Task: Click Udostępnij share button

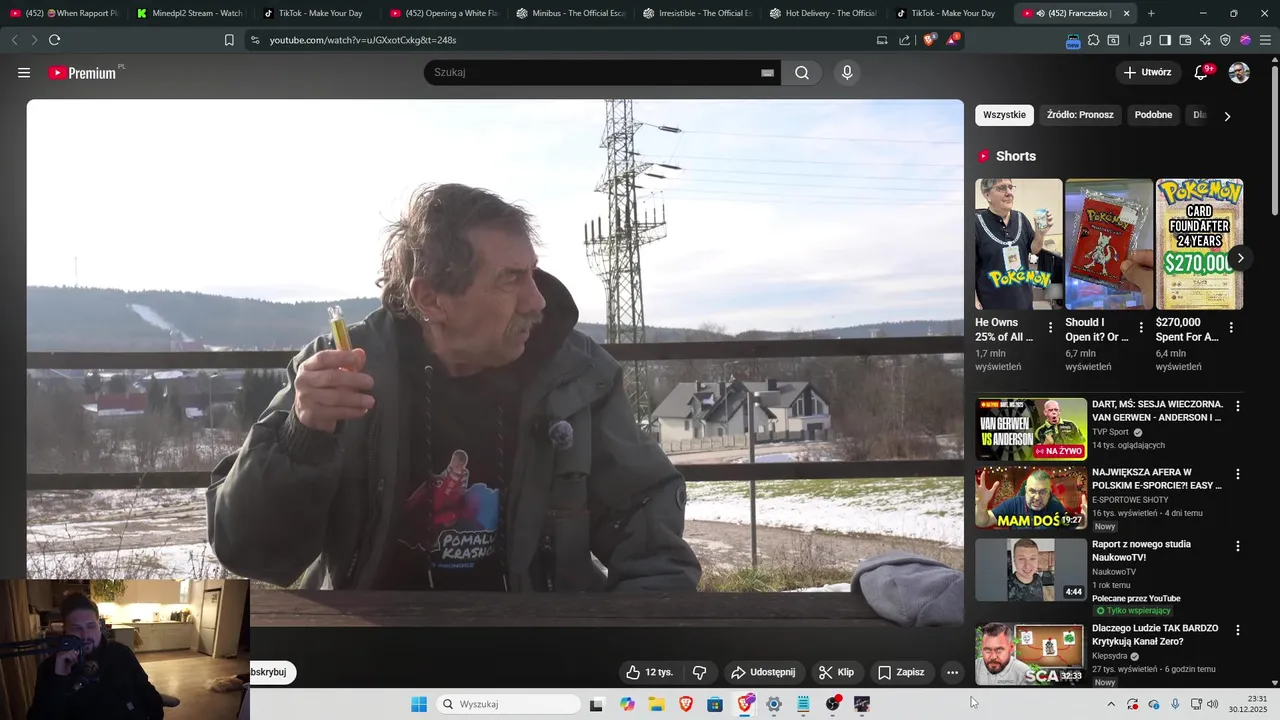Action: coord(763,672)
